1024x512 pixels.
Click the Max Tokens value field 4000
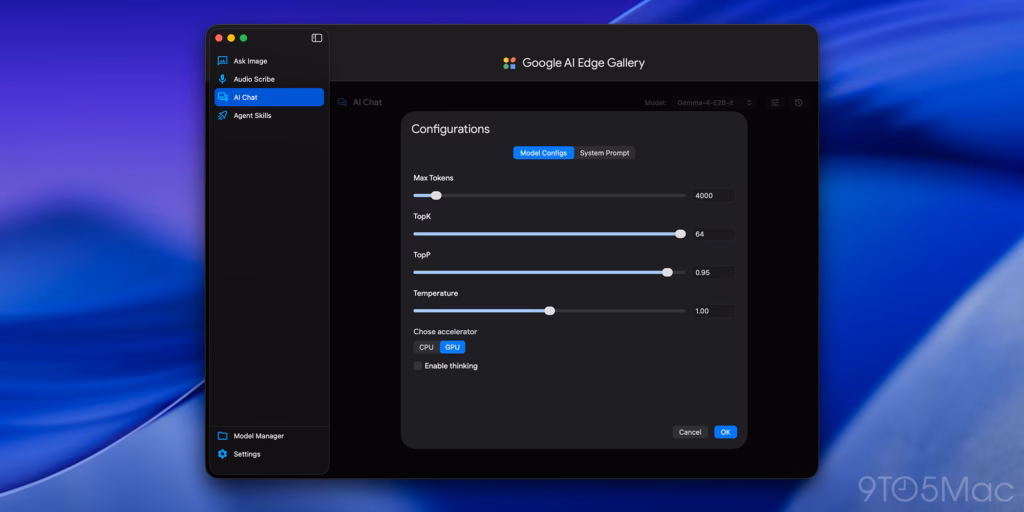(713, 195)
